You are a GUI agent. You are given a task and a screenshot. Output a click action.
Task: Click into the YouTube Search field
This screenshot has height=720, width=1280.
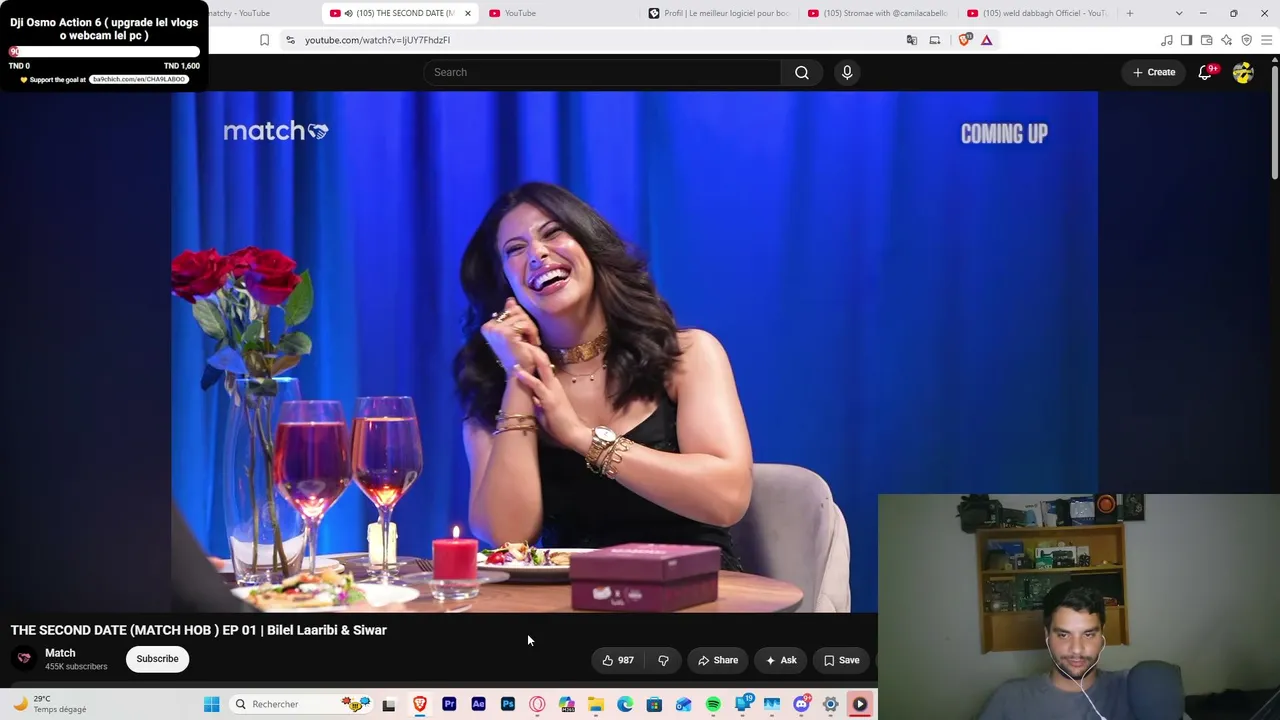[x=602, y=72]
